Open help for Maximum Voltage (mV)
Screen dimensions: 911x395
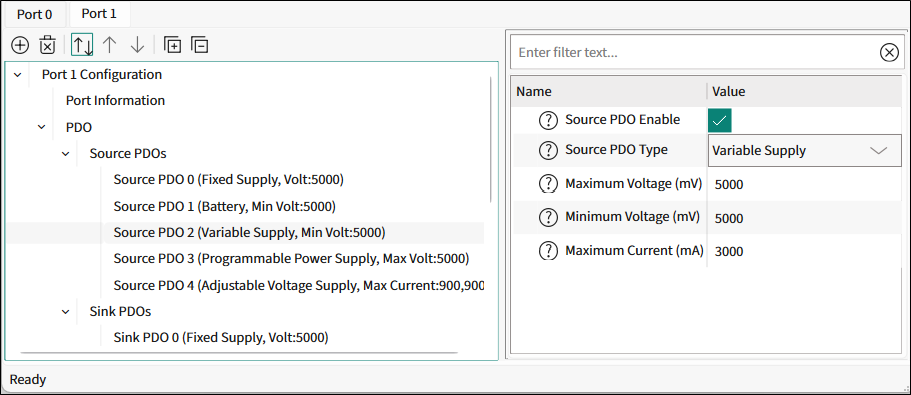[x=548, y=184]
